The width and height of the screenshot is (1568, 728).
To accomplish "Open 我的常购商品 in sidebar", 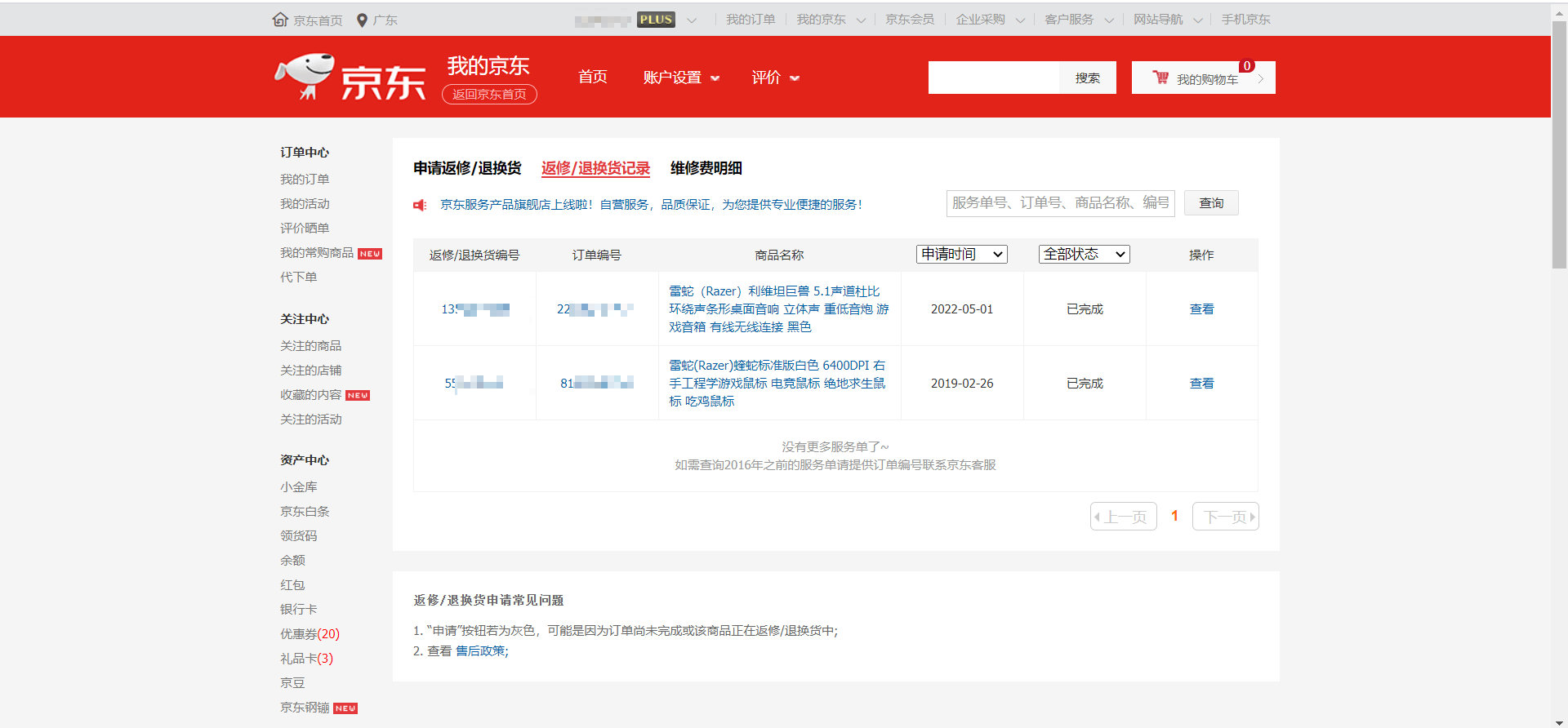I will 317,253.
